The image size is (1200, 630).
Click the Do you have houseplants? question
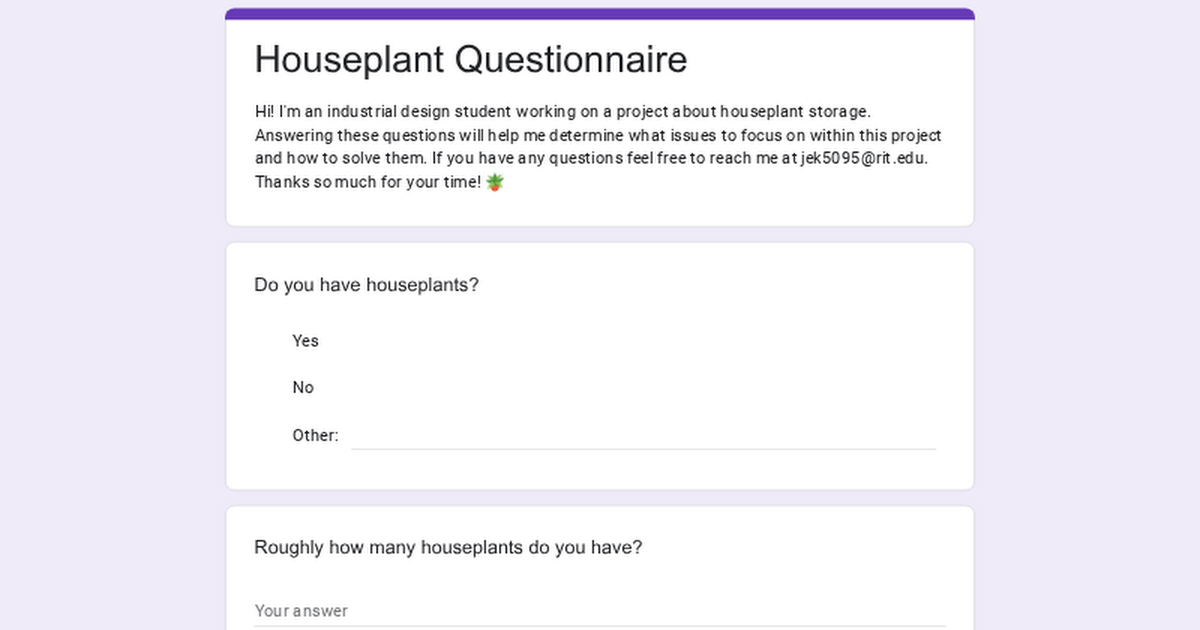(367, 285)
